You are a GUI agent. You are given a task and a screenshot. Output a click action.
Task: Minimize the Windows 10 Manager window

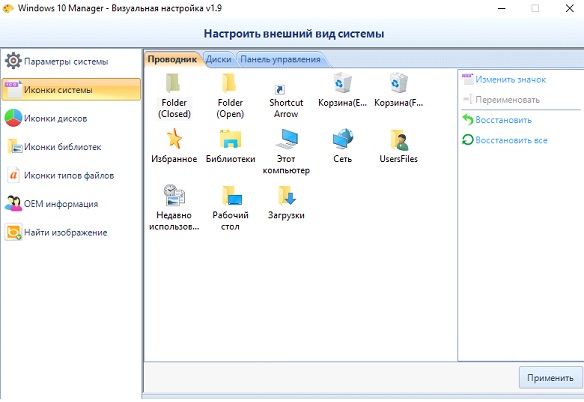tap(502, 8)
